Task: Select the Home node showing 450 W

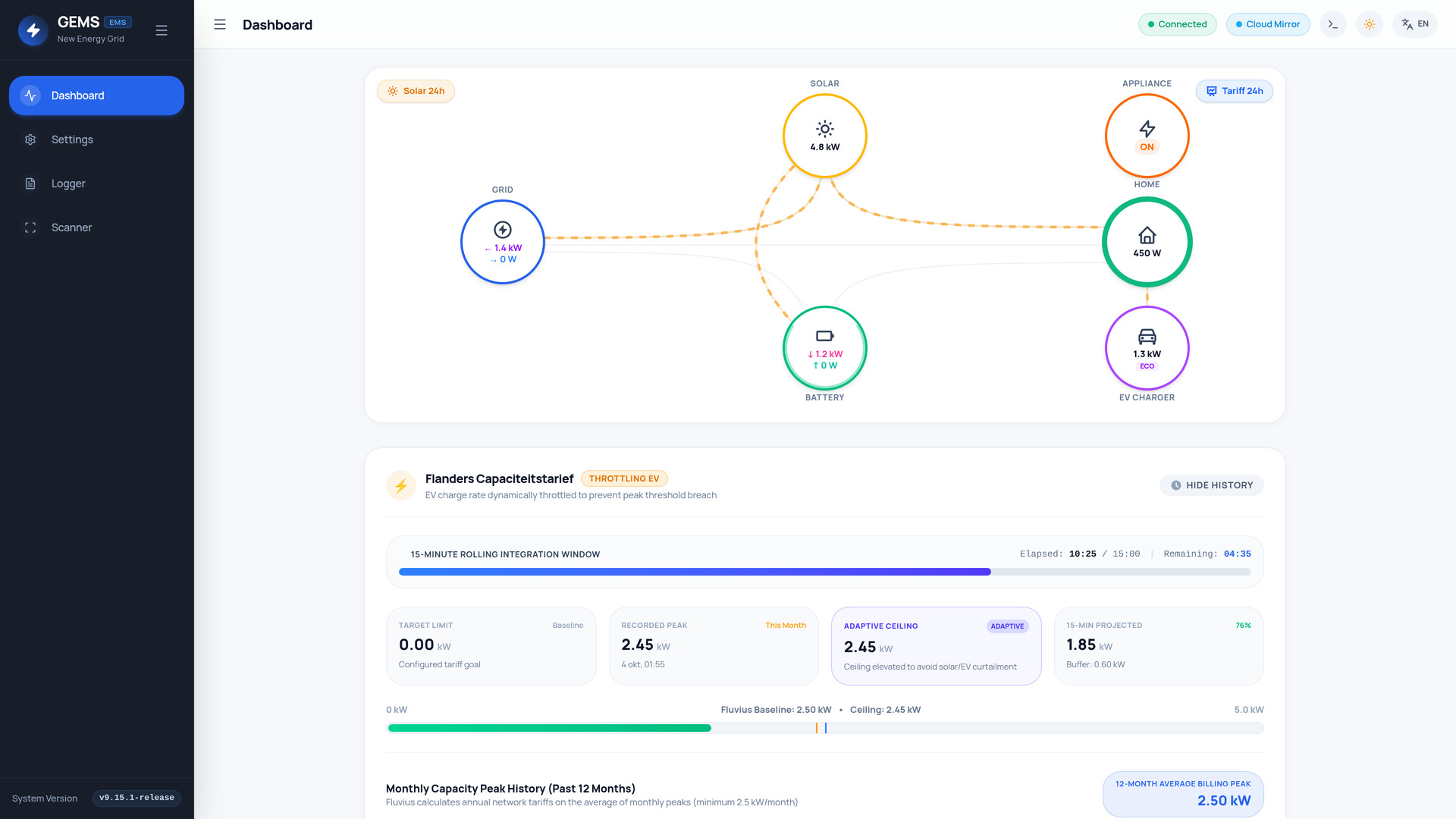Action: pos(1147,242)
